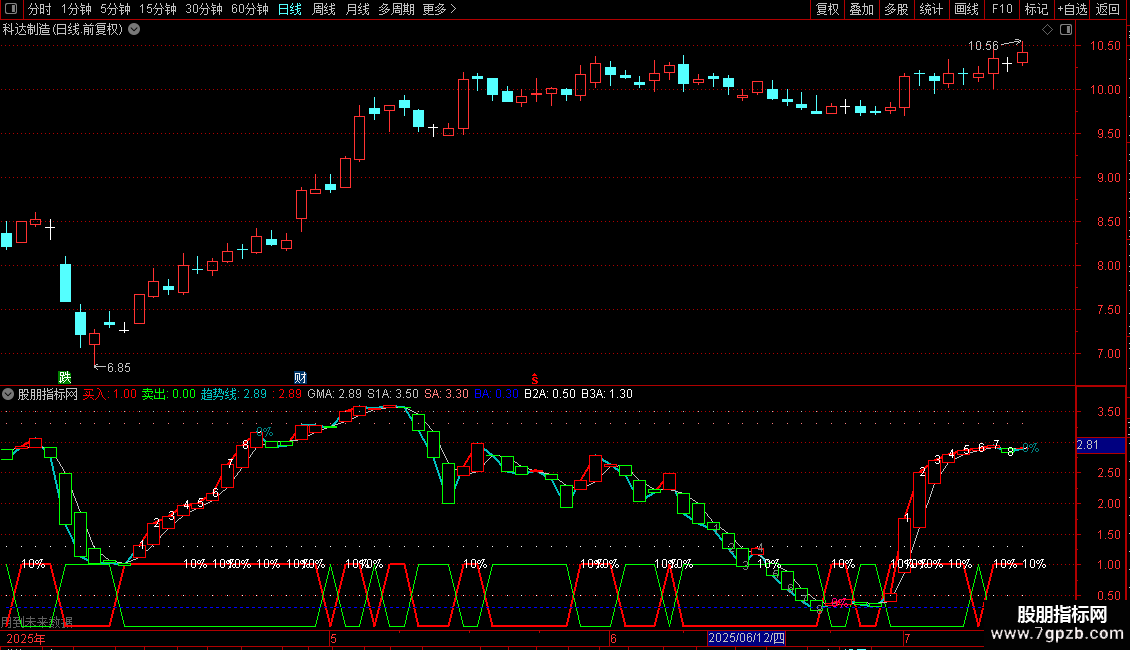Click the 返回 back button
Viewport: 1130px width, 650px height.
pos(1108,9)
